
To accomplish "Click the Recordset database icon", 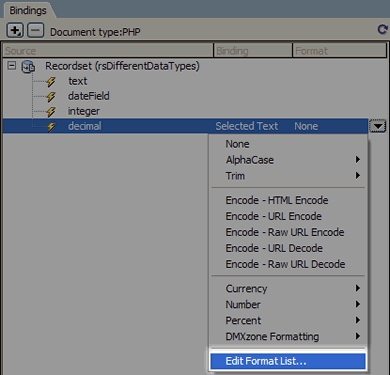I will (28, 67).
